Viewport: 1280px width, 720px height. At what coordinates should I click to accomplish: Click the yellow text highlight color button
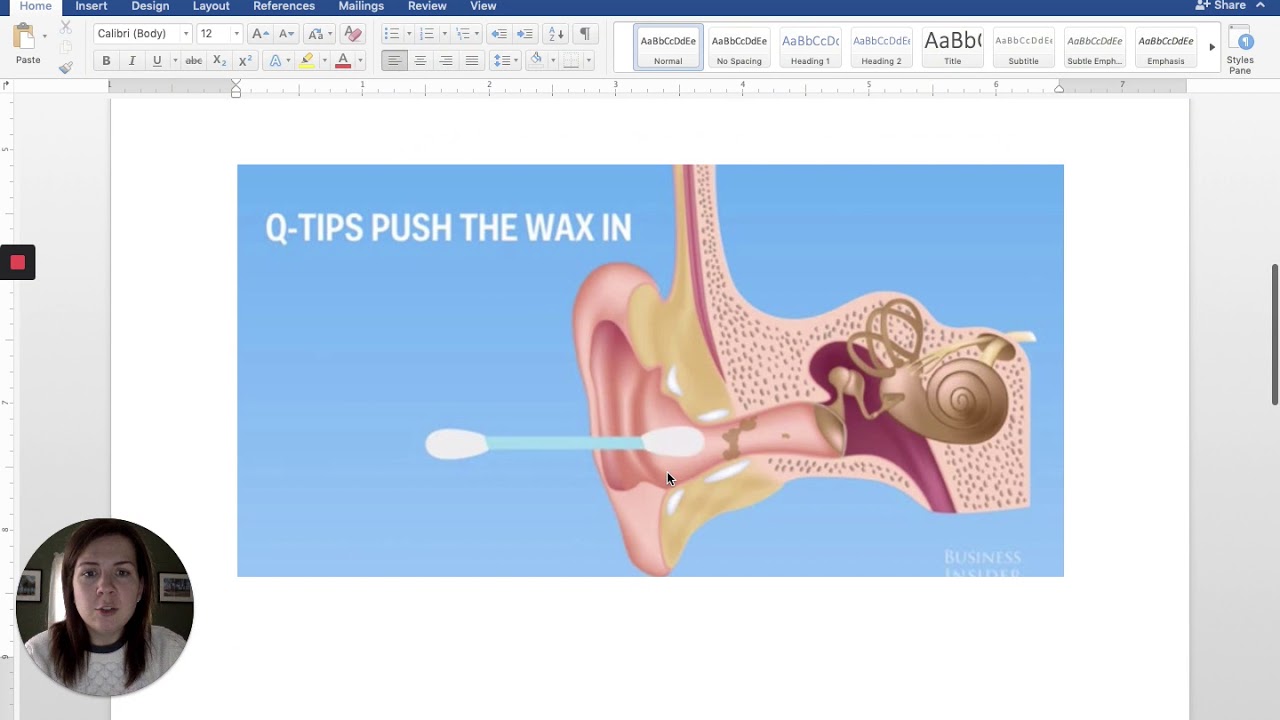[x=307, y=61]
